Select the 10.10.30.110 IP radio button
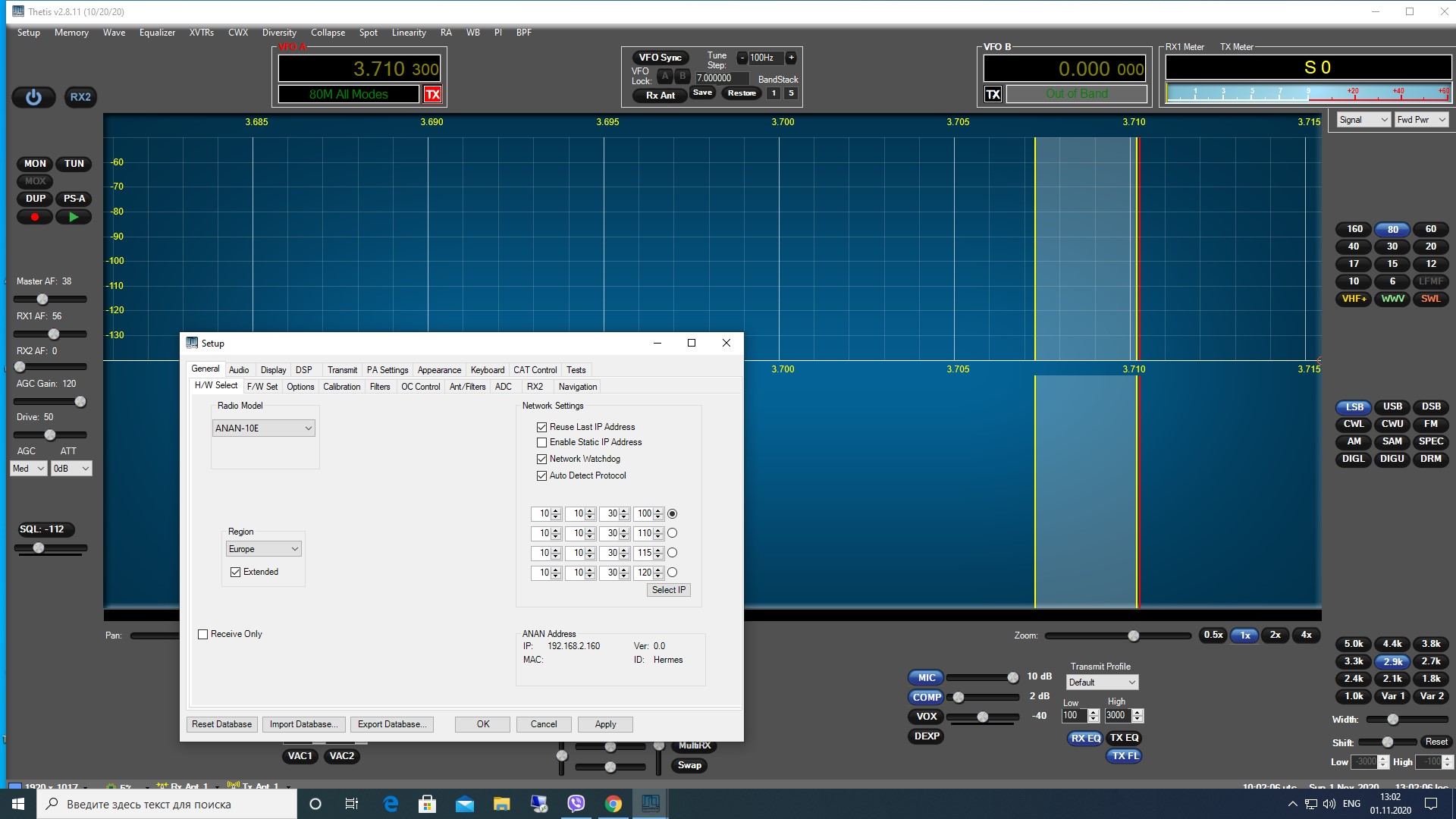1456x819 pixels. pos(672,533)
